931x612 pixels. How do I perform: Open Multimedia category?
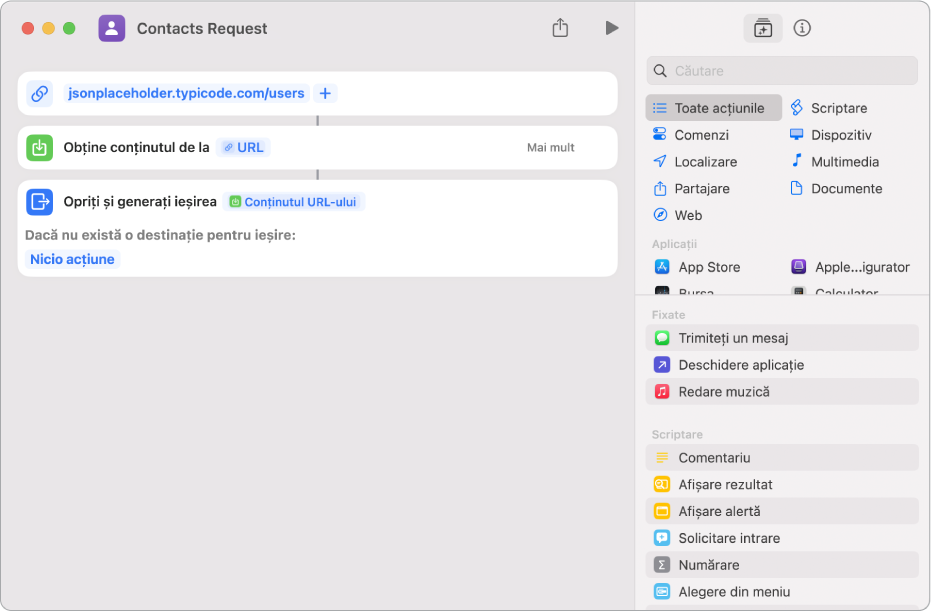click(x=835, y=161)
